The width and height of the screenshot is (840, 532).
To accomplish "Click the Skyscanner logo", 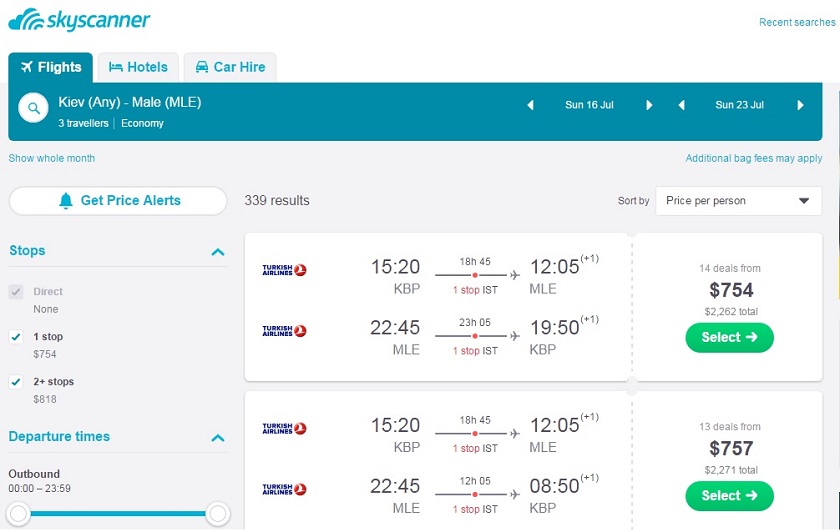I will 79,20.
